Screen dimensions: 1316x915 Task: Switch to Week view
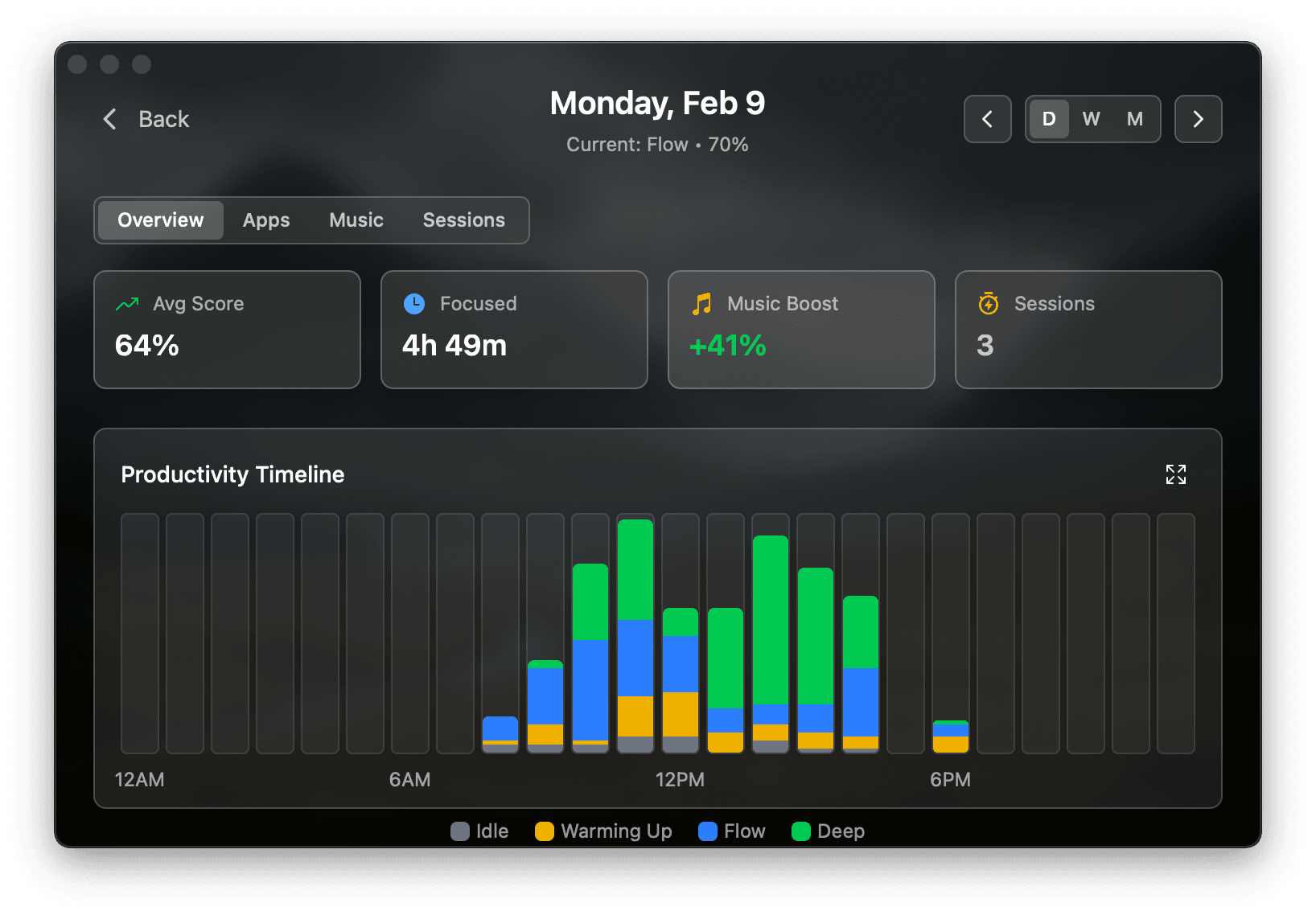point(1091,119)
